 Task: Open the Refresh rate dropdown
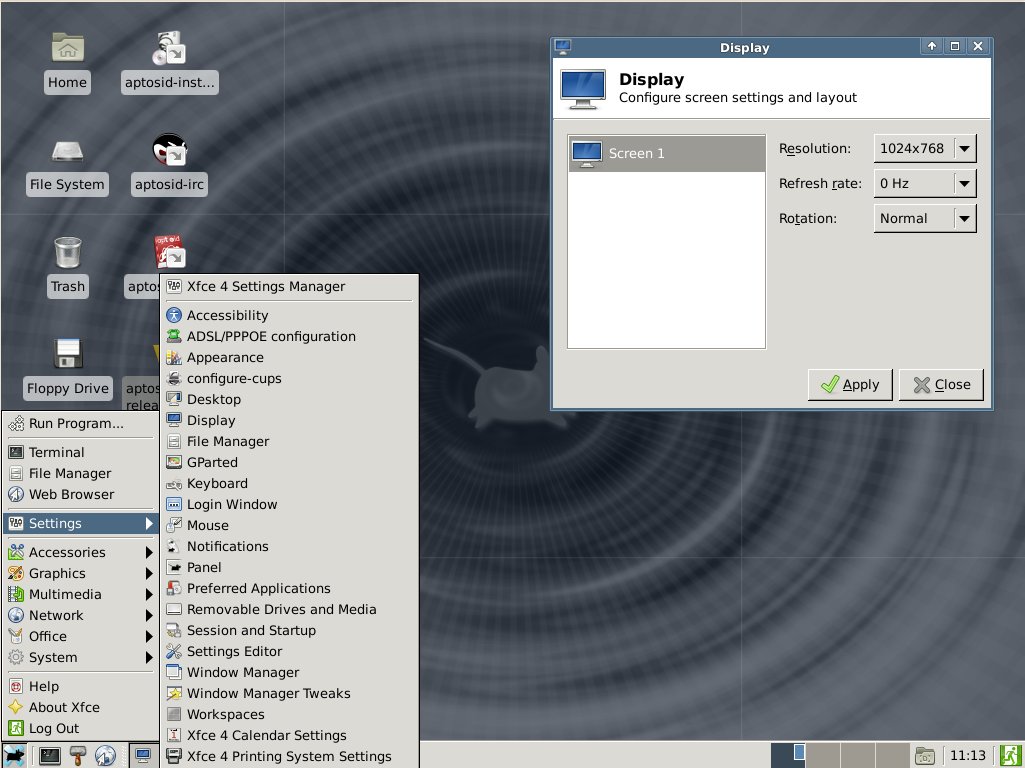click(x=925, y=184)
